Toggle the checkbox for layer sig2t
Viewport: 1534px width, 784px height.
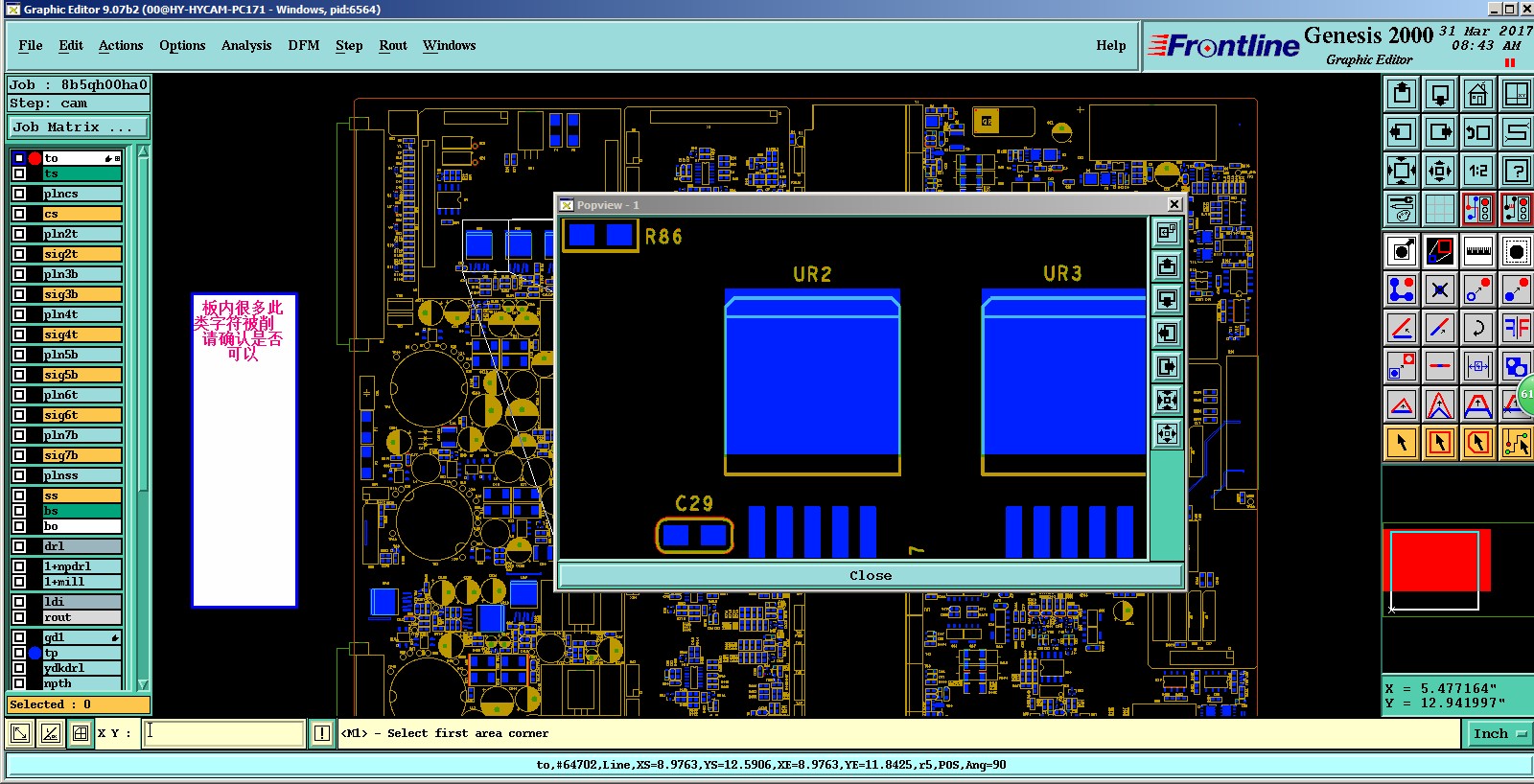tap(19, 254)
